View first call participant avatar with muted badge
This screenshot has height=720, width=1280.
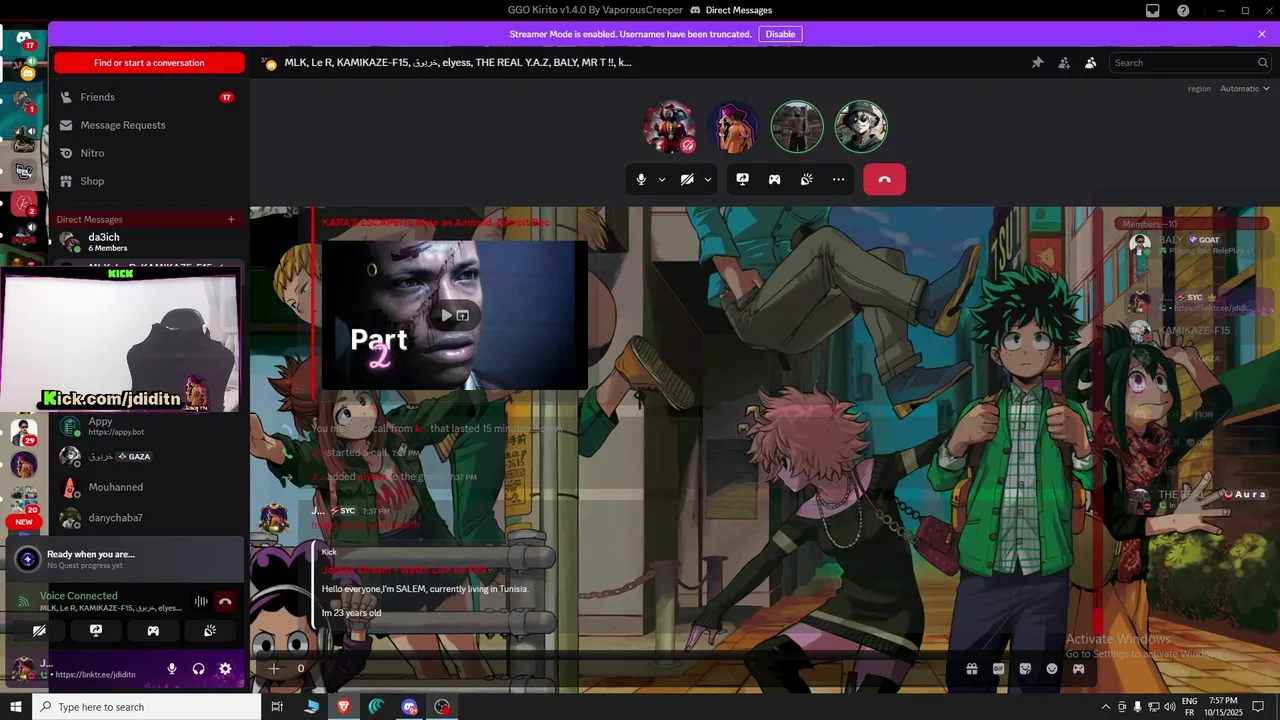click(669, 126)
